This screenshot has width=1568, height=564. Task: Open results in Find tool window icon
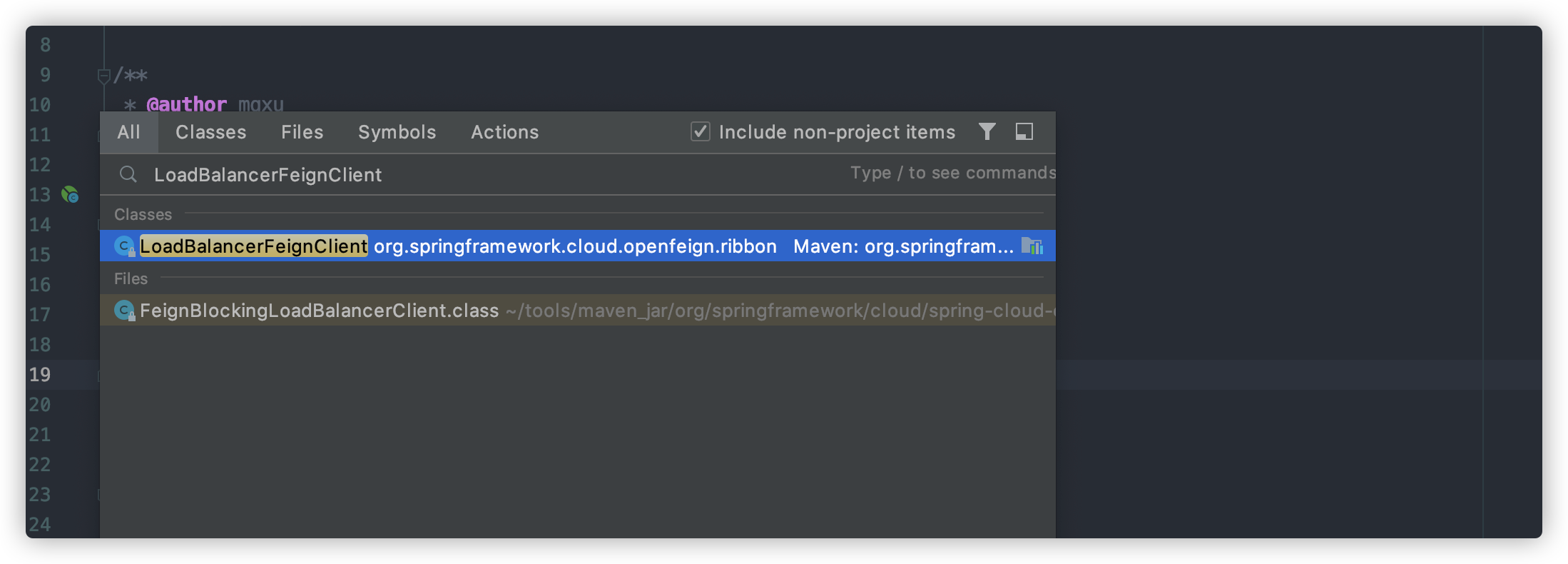(x=1024, y=131)
